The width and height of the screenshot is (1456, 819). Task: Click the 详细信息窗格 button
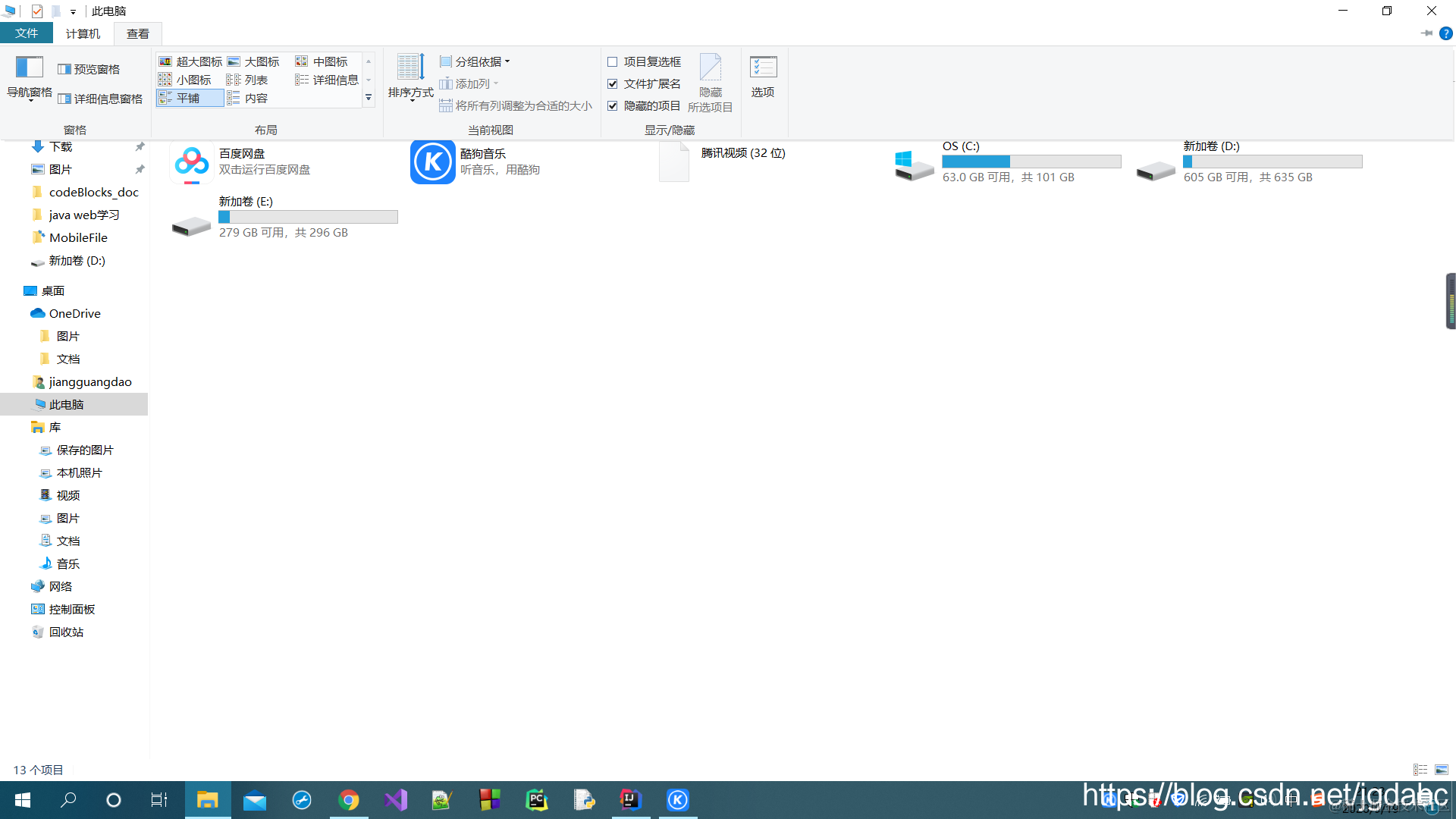(100, 99)
